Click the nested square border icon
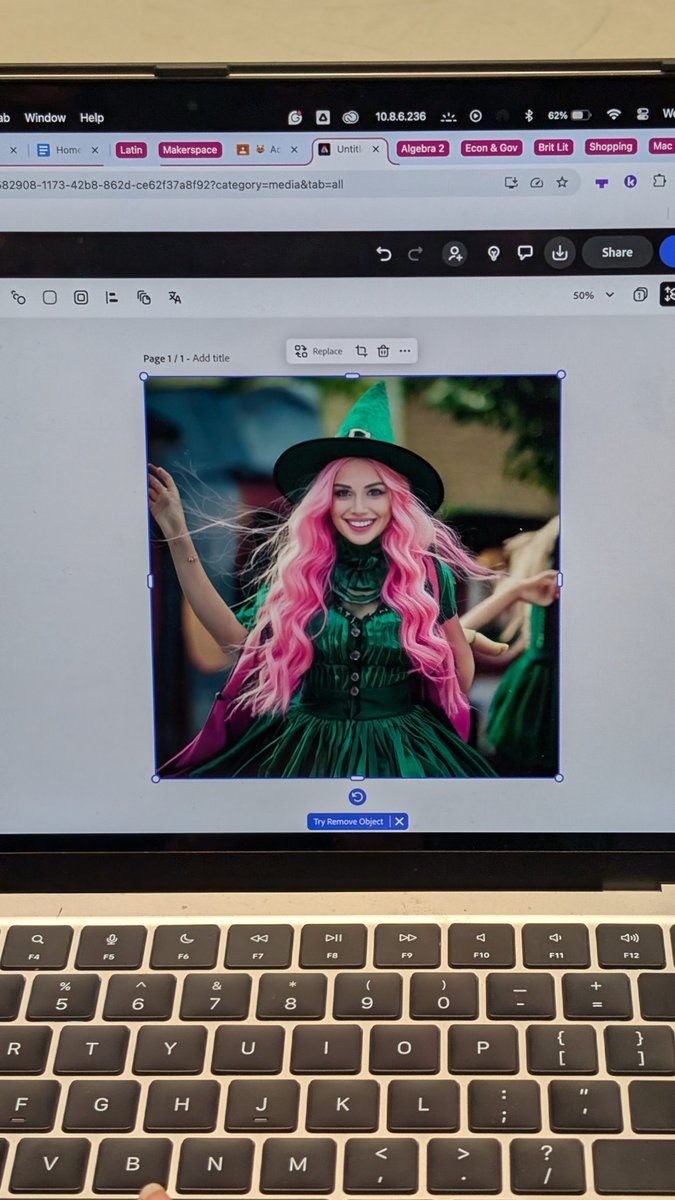Screen dimensions: 675x1200 [81, 297]
